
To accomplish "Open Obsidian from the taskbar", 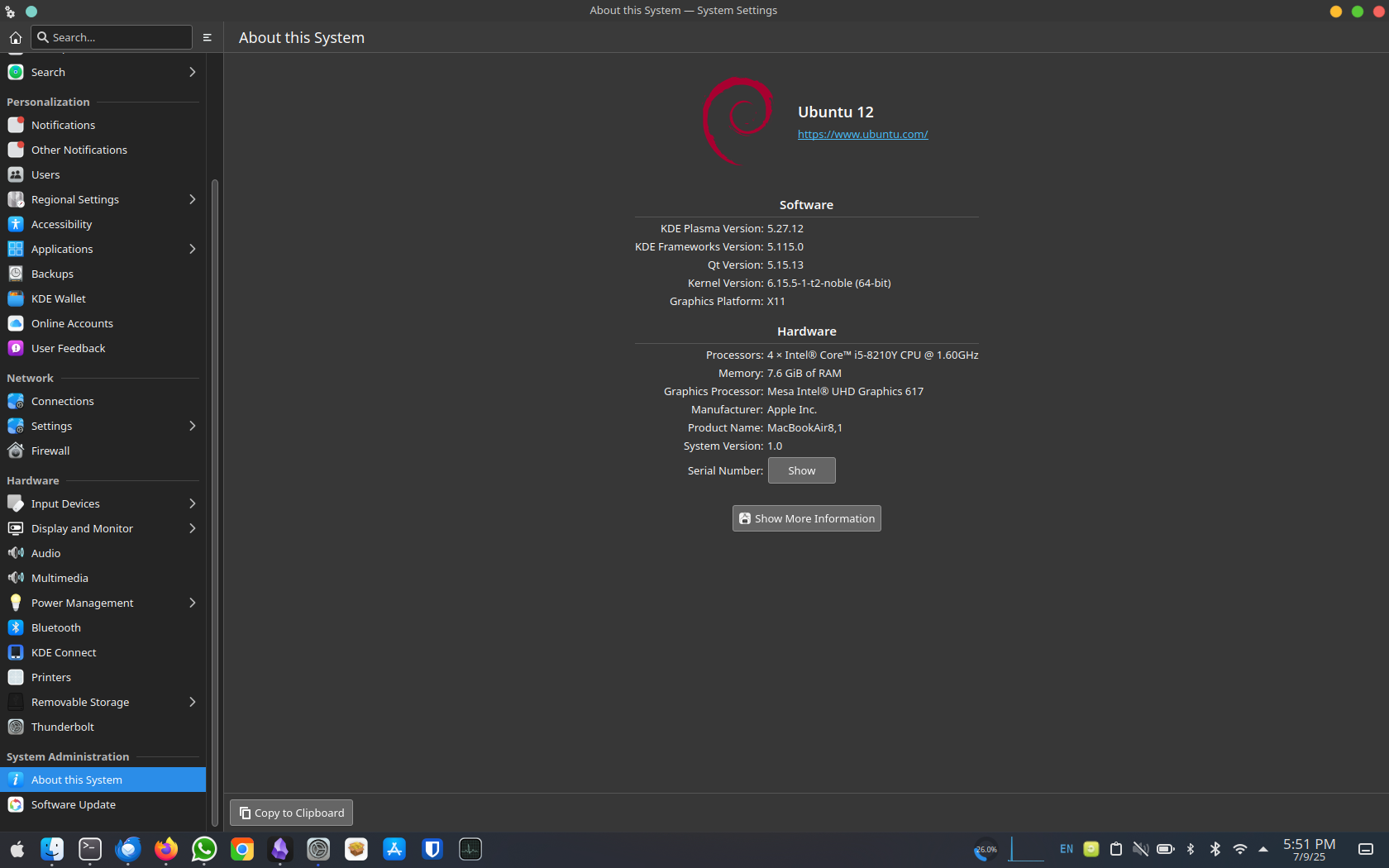I will tap(280, 849).
